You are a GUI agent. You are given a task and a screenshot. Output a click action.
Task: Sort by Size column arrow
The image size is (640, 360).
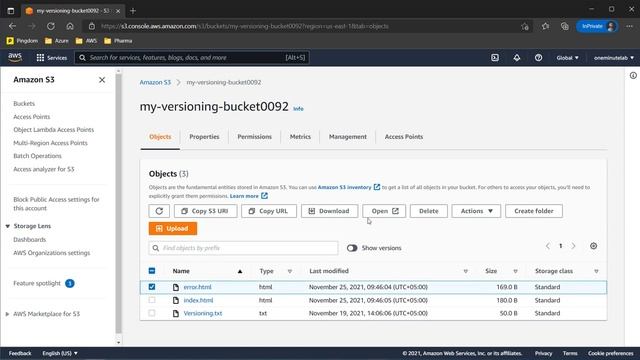pyautogui.click(x=516, y=271)
